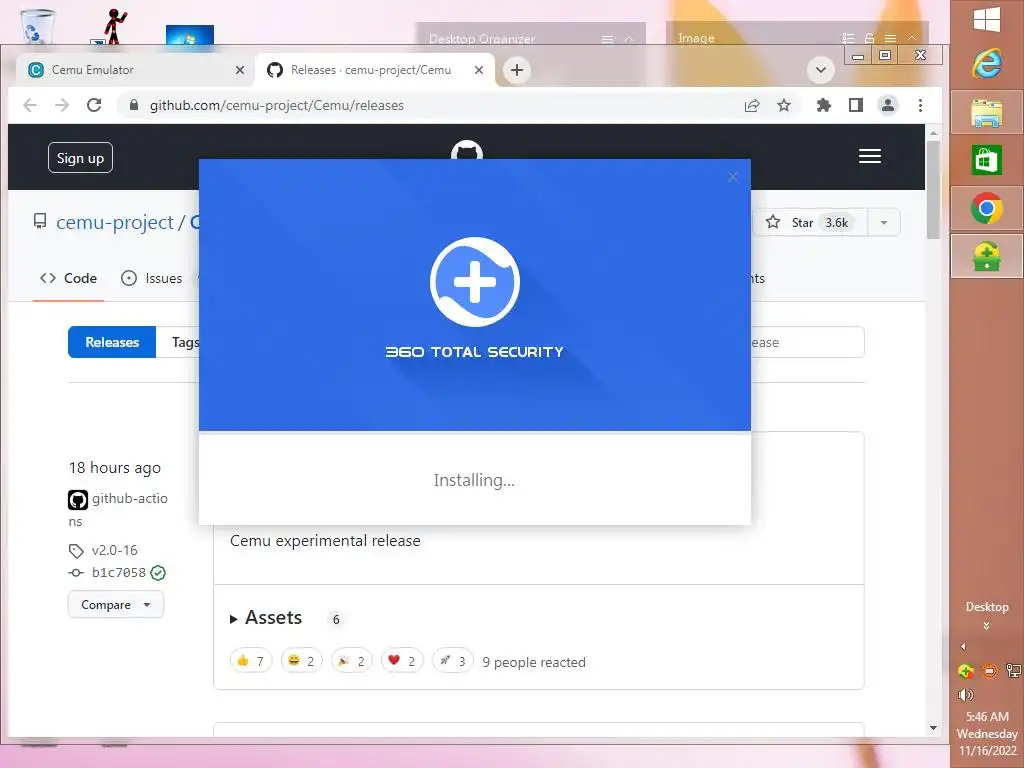Go forward in browser history
Image resolution: width=1024 pixels, height=768 pixels.
[62, 105]
